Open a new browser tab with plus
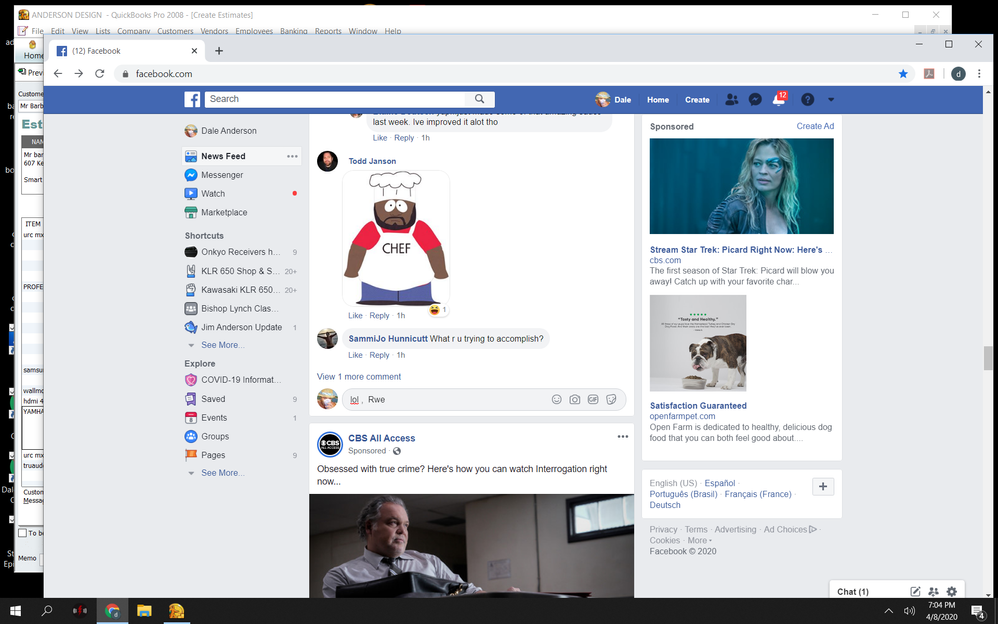Viewport: 998px width, 624px height. click(x=218, y=51)
